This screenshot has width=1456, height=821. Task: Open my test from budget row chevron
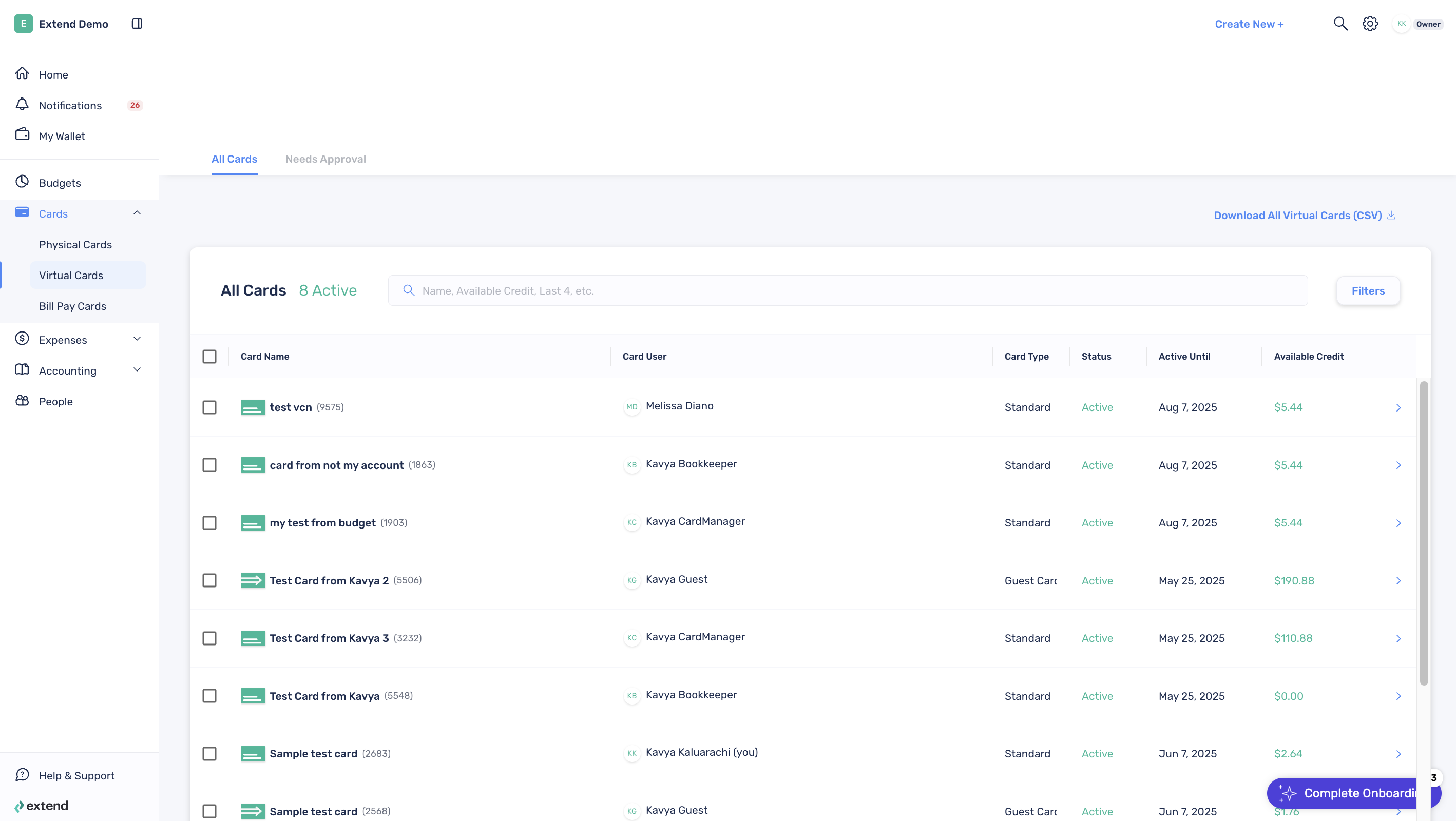coord(1398,523)
